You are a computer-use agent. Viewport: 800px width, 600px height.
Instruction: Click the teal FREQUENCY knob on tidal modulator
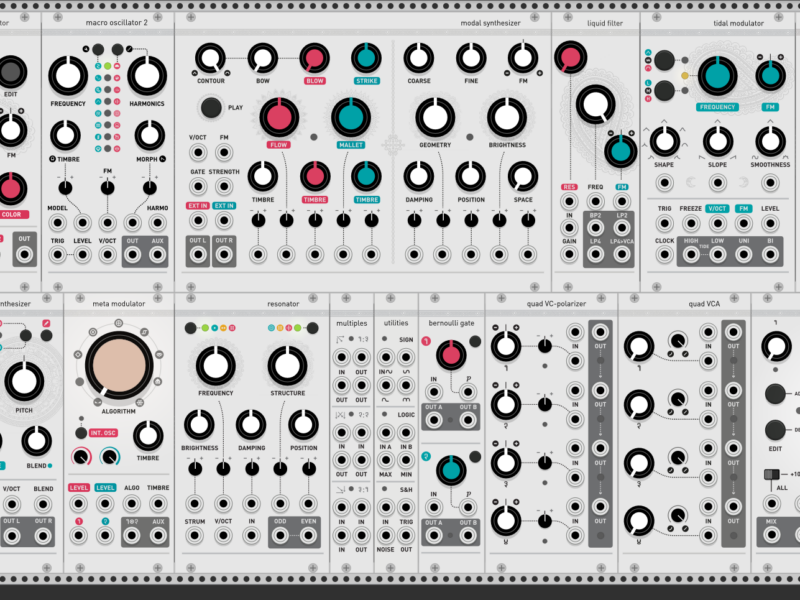717,76
